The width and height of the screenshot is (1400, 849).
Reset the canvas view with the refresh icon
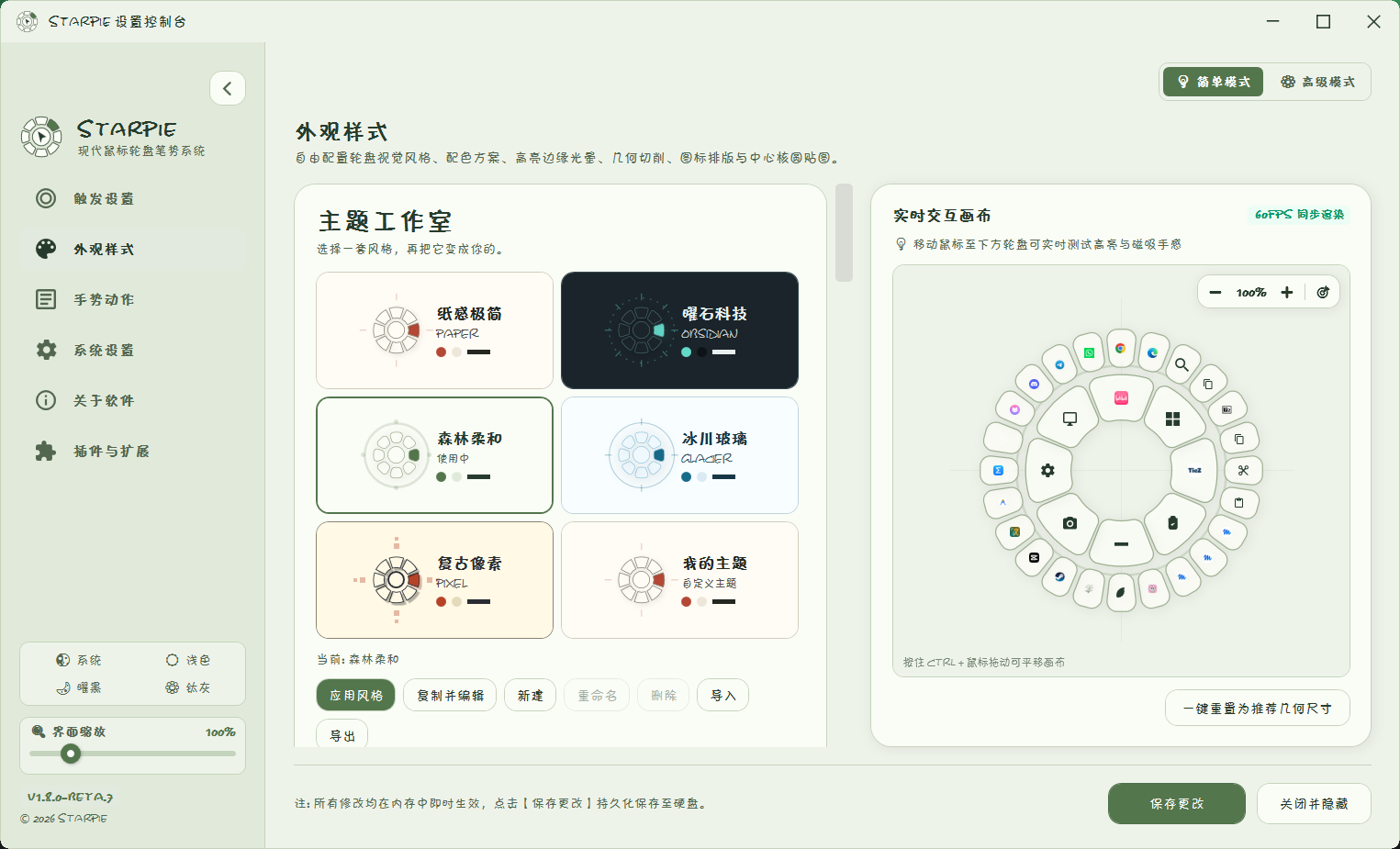tap(1323, 292)
